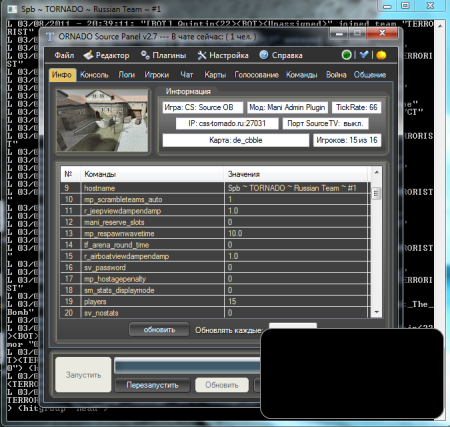The image size is (450, 427).
Task: Click the Плагины gears icon
Action: (145, 55)
